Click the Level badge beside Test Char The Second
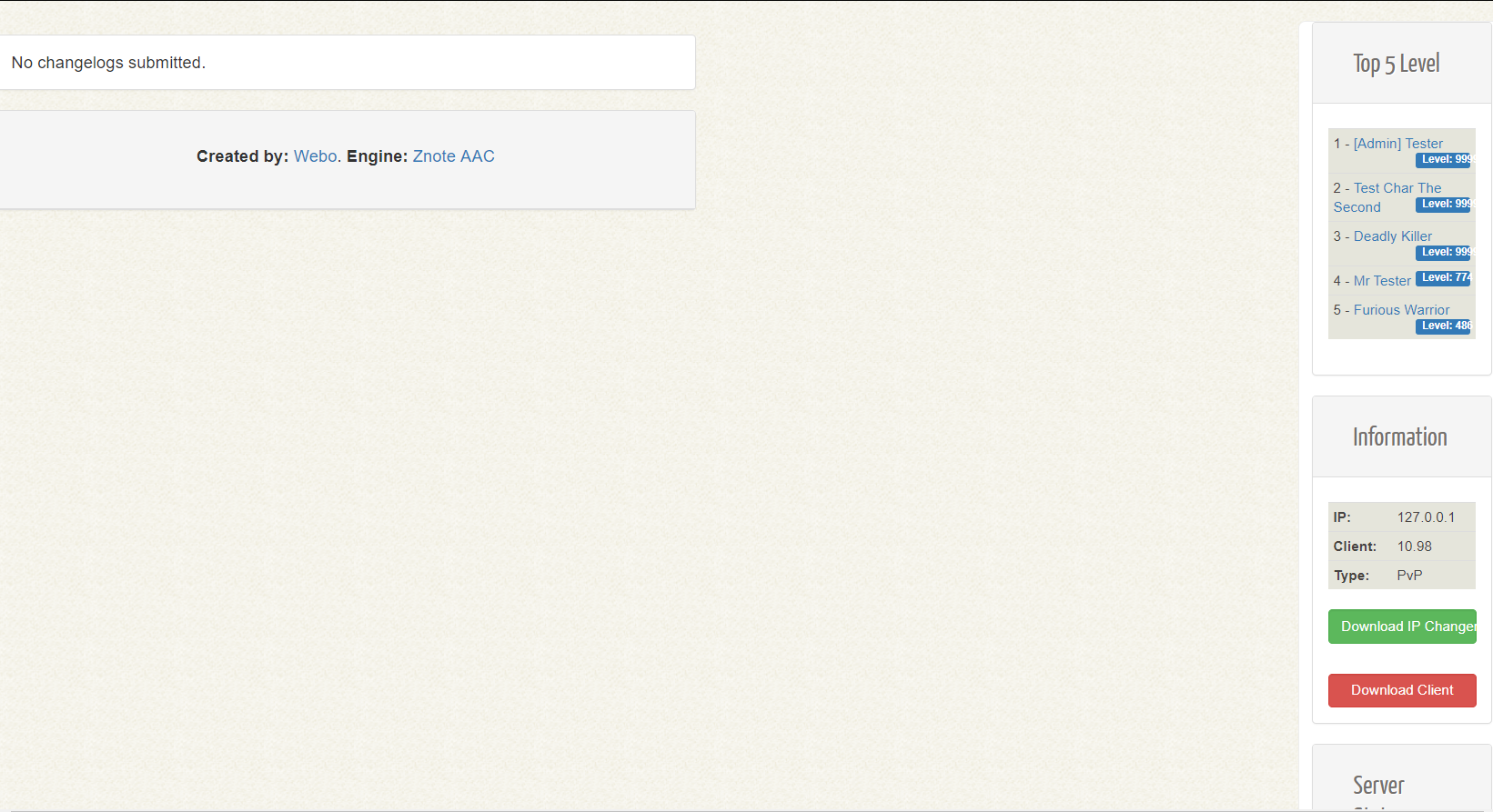Image resolution: width=1493 pixels, height=812 pixels. click(1444, 205)
